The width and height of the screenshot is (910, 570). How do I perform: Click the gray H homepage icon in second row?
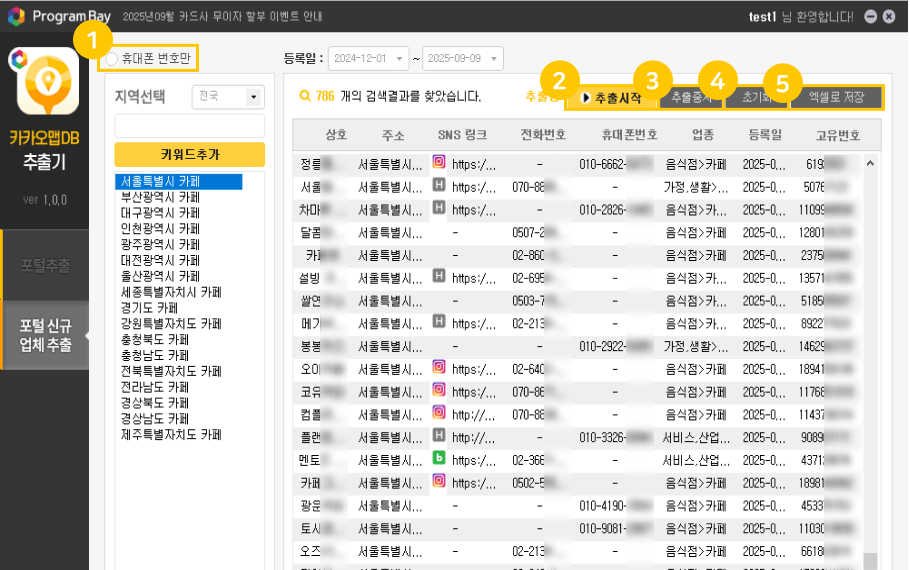pos(438,185)
